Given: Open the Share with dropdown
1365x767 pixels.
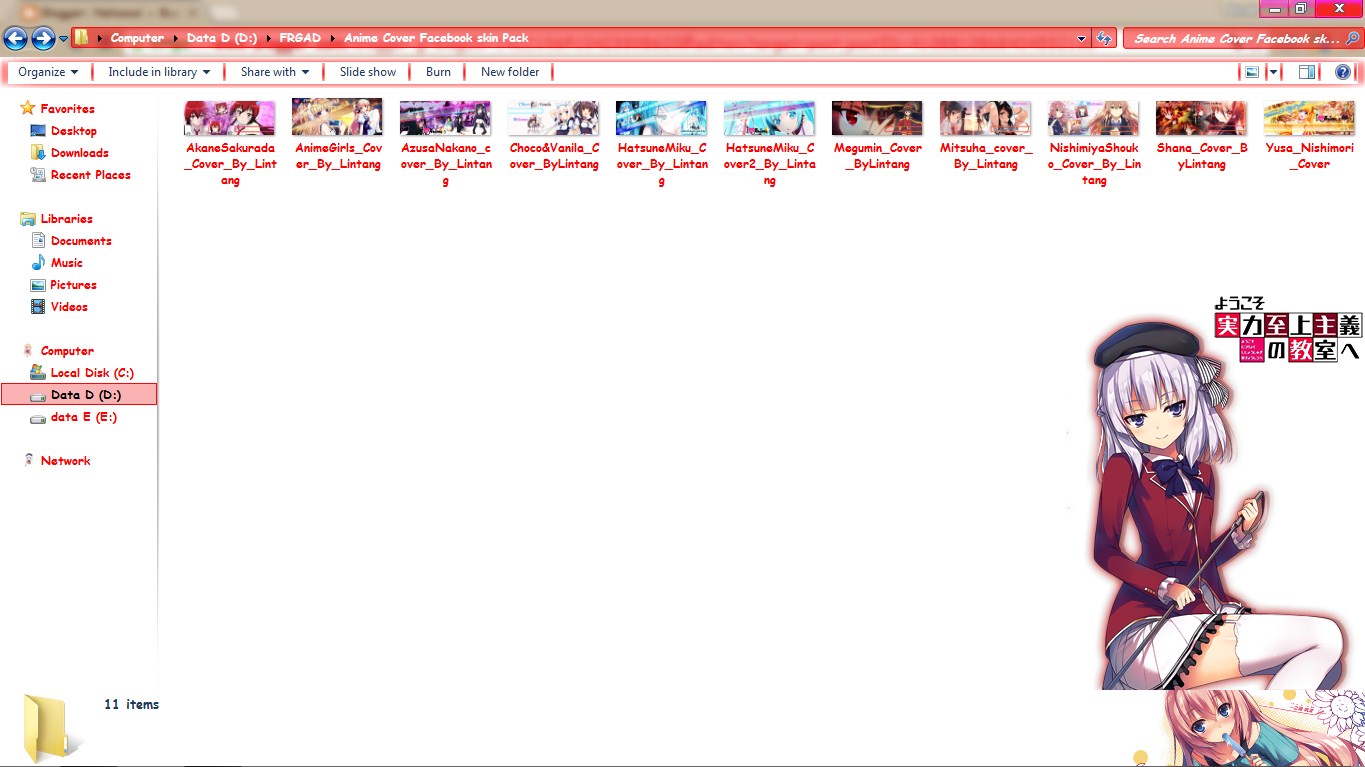Looking at the screenshot, I should 273,71.
